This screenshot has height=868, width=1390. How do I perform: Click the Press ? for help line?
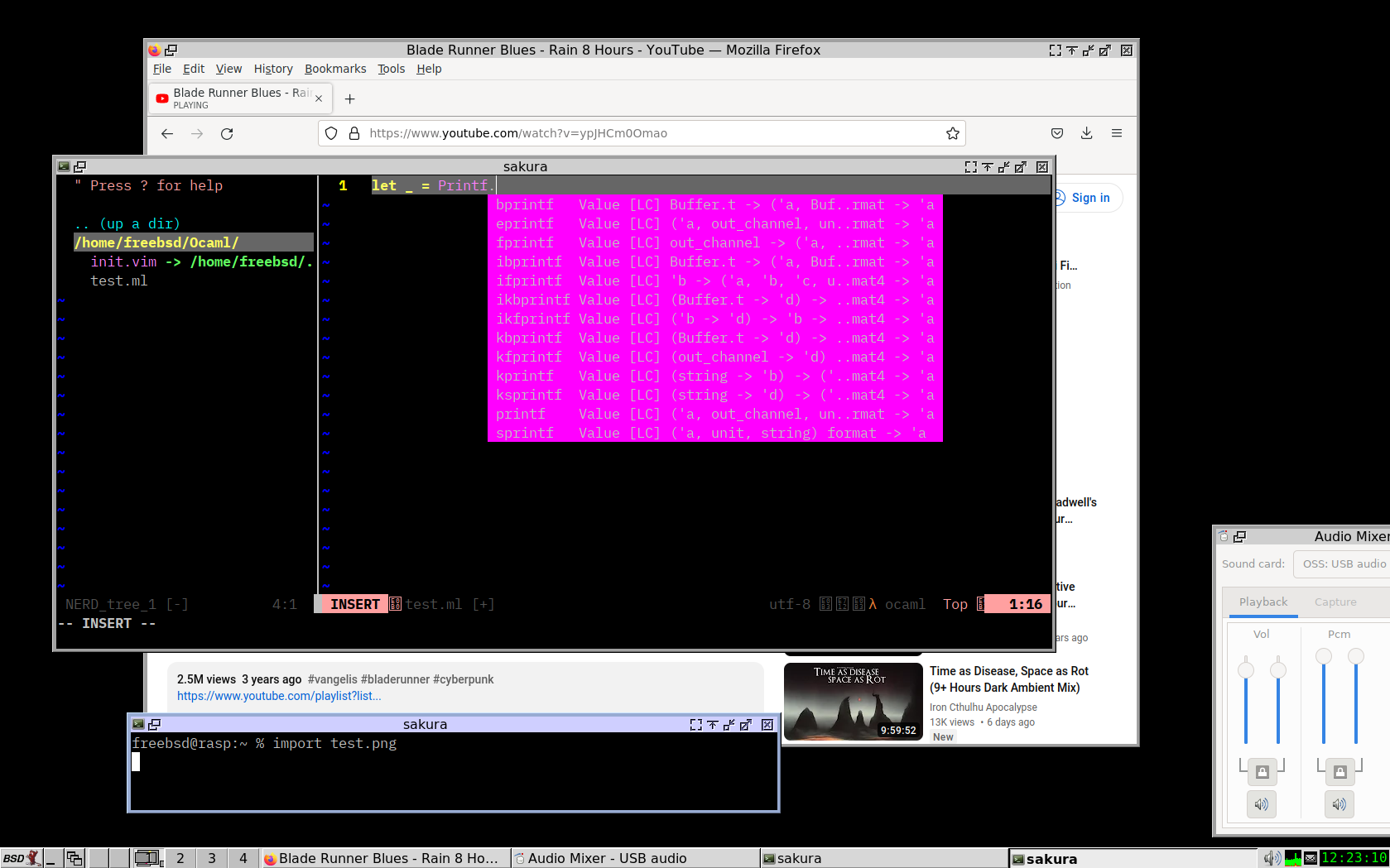(148, 185)
